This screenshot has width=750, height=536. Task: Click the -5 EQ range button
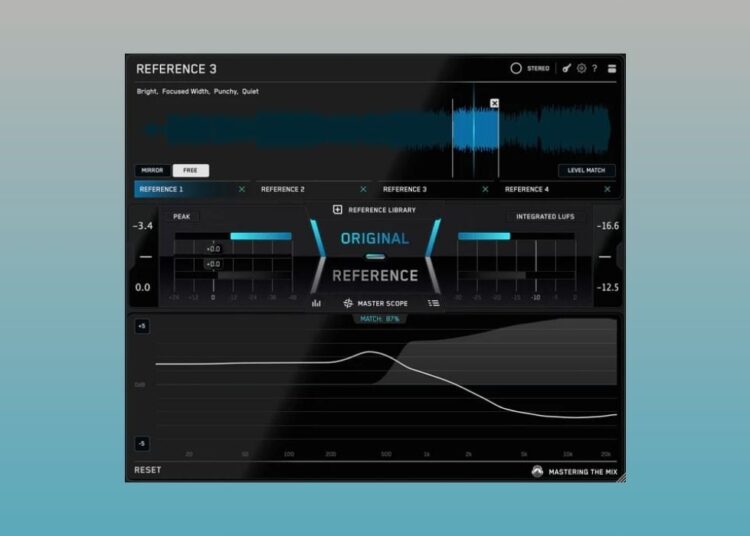142,443
